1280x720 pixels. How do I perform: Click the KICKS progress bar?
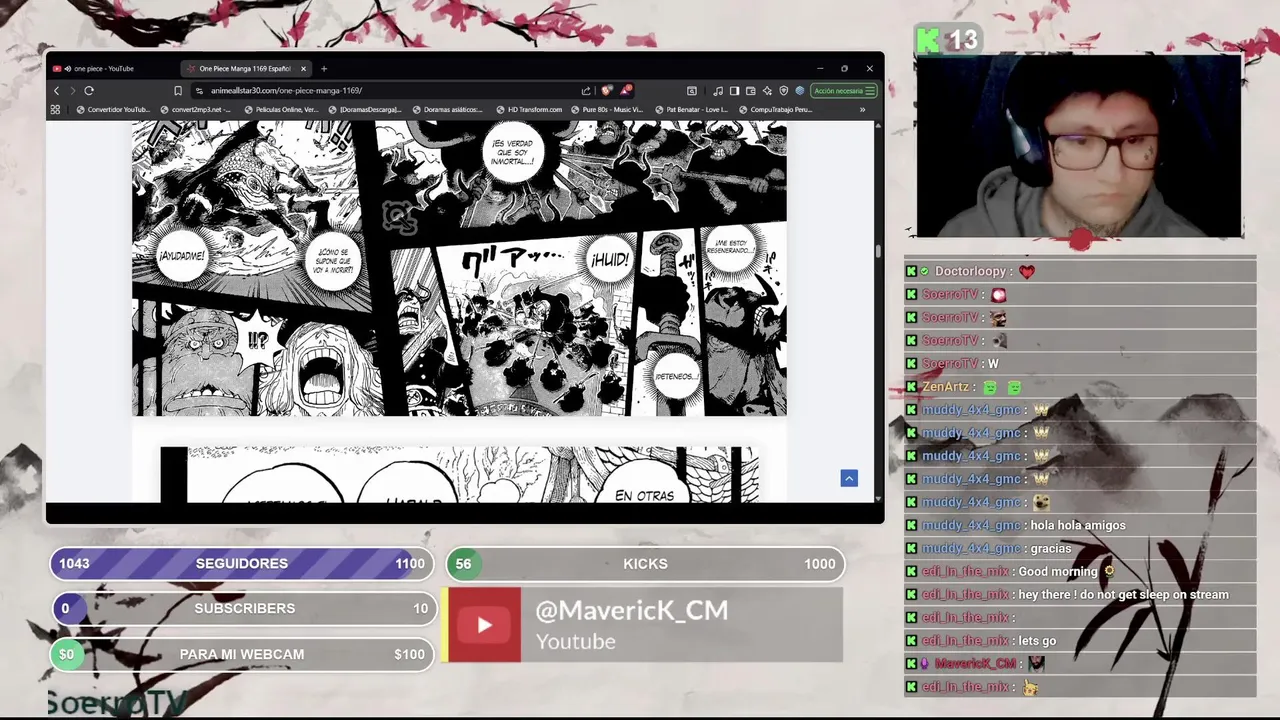[x=645, y=564]
